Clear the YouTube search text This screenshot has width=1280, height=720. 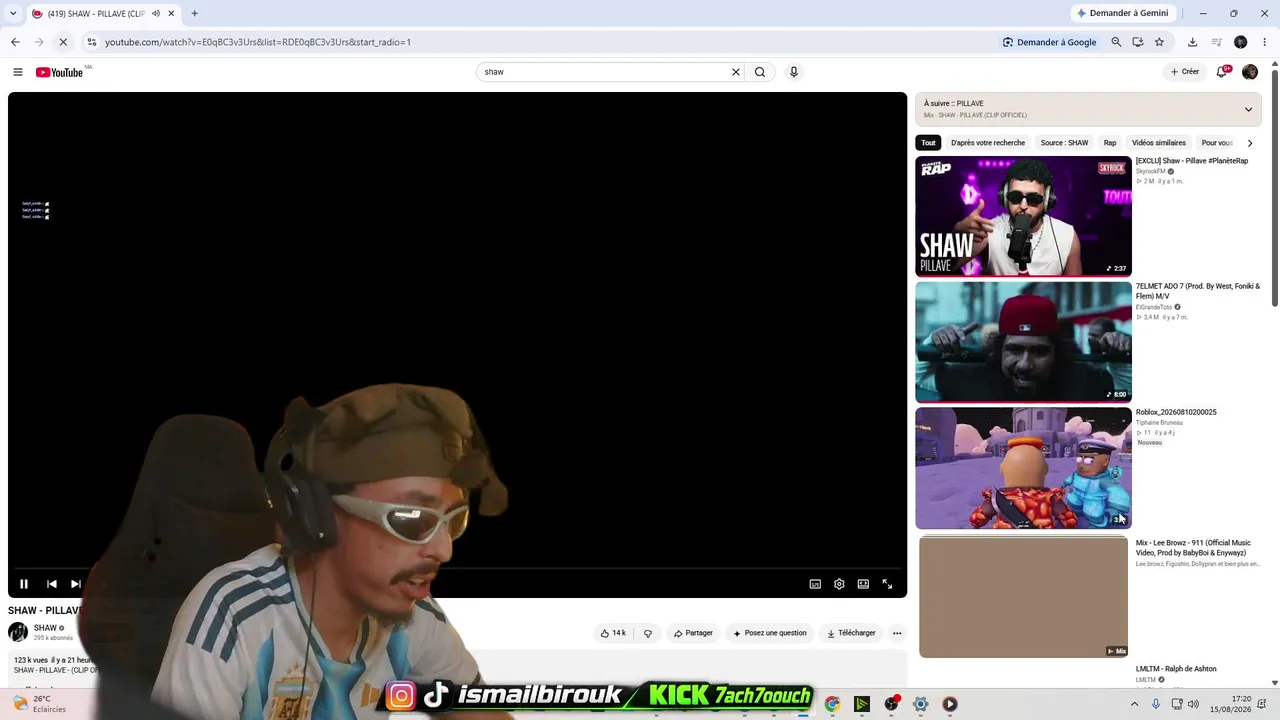click(x=736, y=72)
